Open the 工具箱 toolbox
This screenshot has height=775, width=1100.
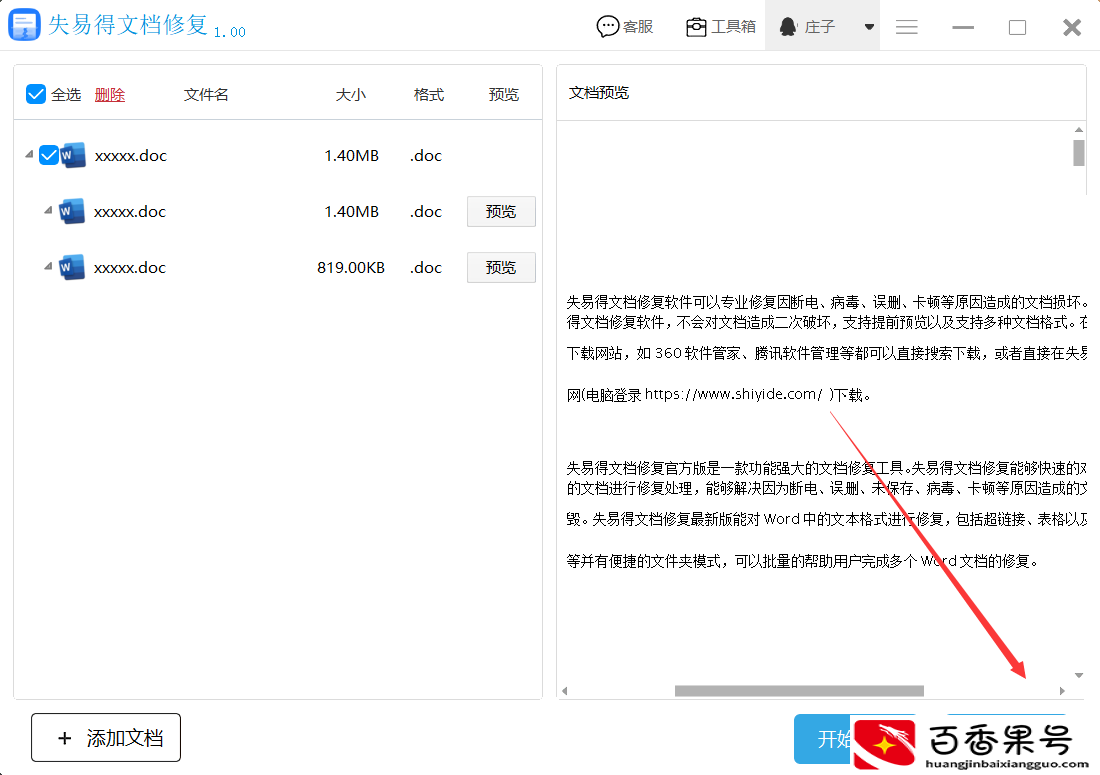pyautogui.click(x=720, y=27)
